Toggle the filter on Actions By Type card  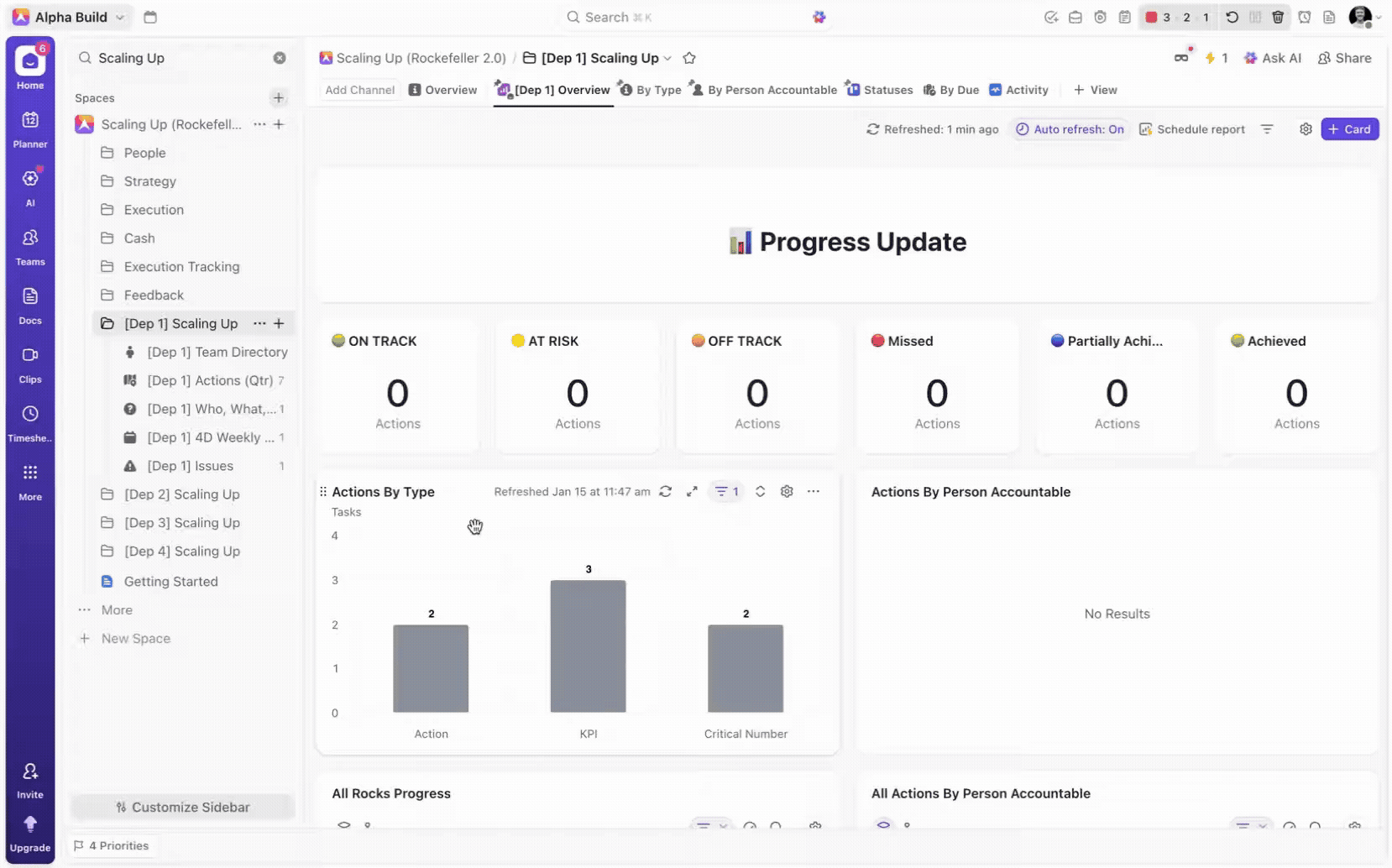(x=726, y=492)
